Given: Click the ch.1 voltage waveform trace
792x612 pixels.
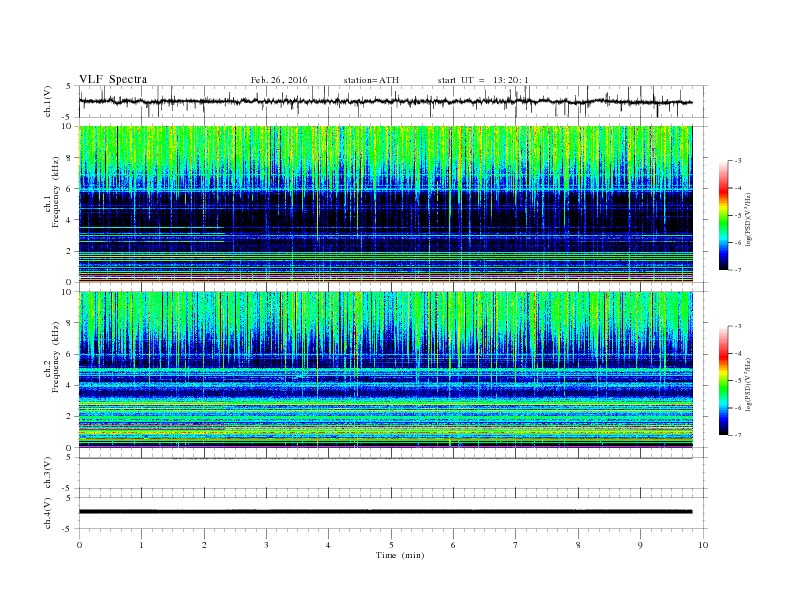Looking at the screenshot, I should pyautogui.click(x=386, y=101).
